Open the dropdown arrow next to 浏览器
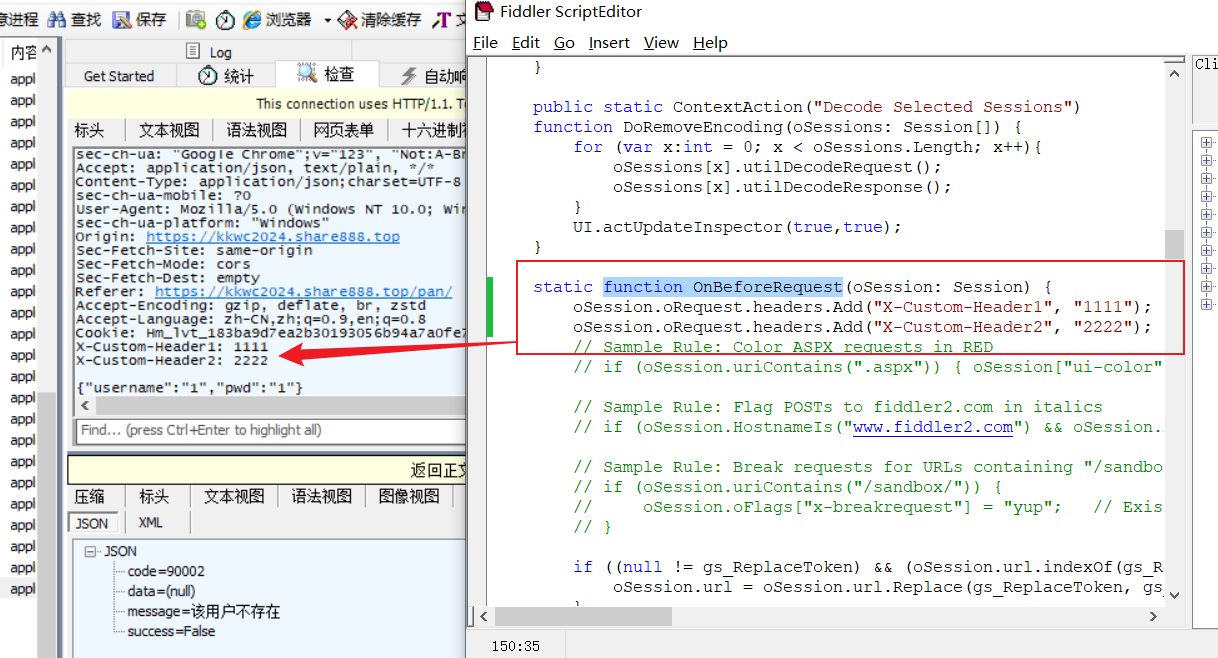 (327, 20)
